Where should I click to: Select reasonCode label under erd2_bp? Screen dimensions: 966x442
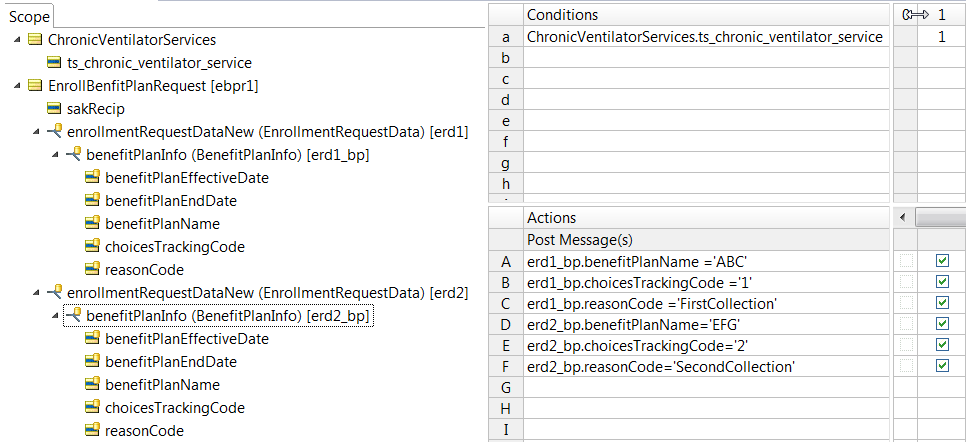(x=144, y=430)
